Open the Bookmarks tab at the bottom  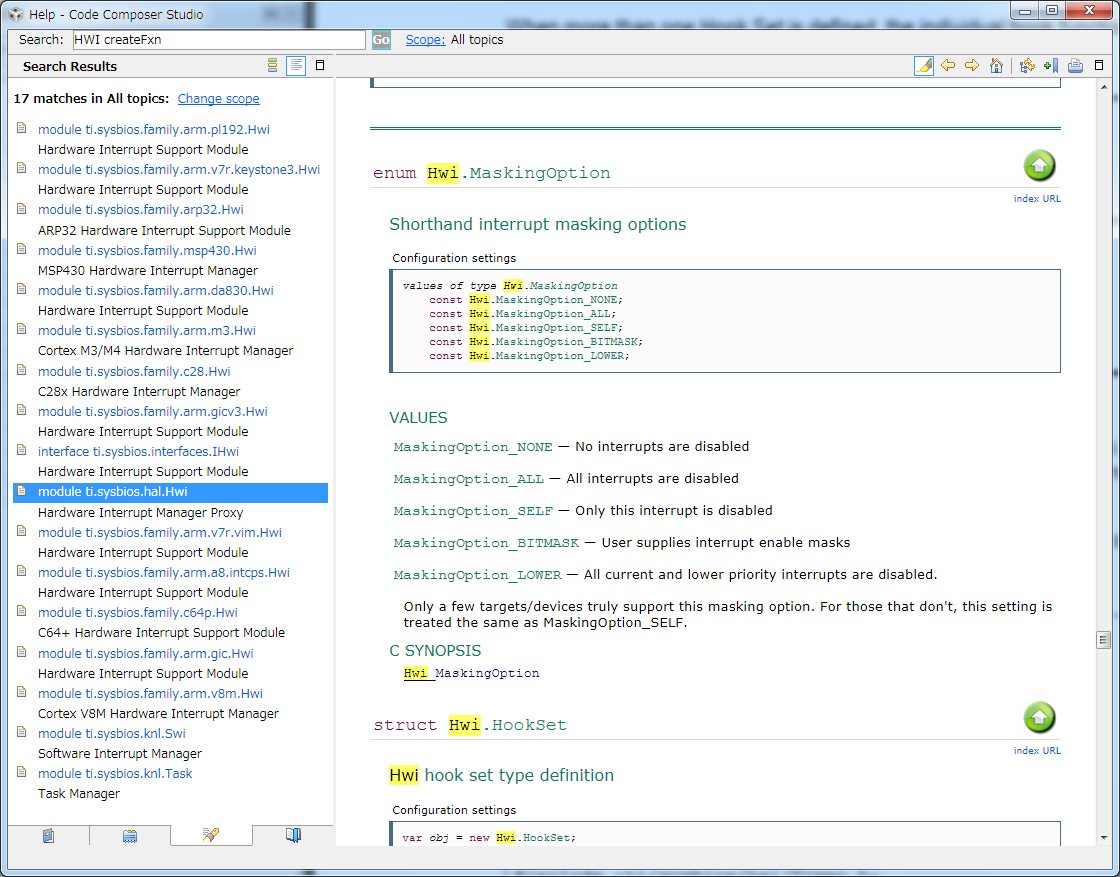[x=293, y=835]
